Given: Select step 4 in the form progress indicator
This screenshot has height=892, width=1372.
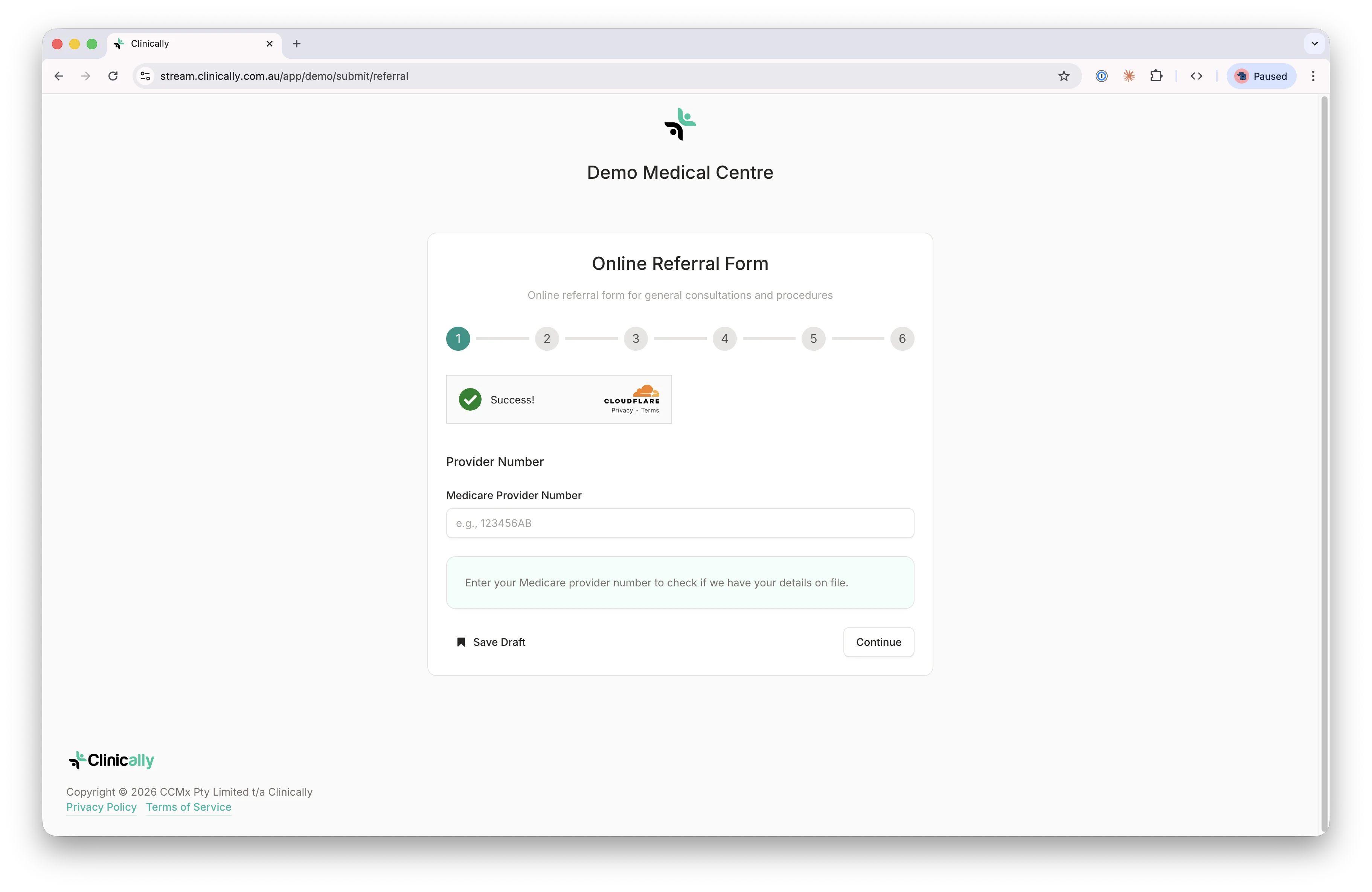Looking at the screenshot, I should click(725, 339).
